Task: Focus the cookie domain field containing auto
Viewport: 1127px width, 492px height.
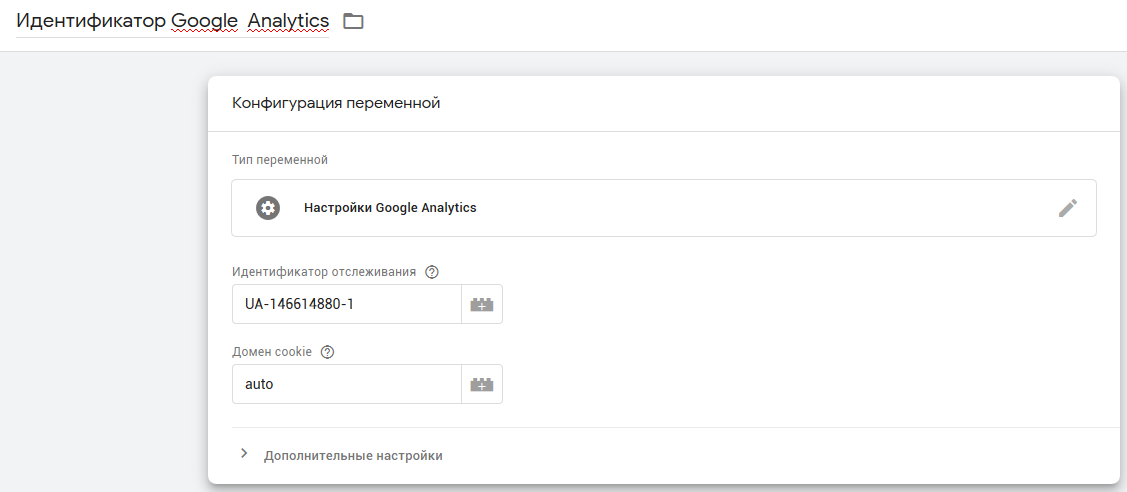Action: pos(346,384)
